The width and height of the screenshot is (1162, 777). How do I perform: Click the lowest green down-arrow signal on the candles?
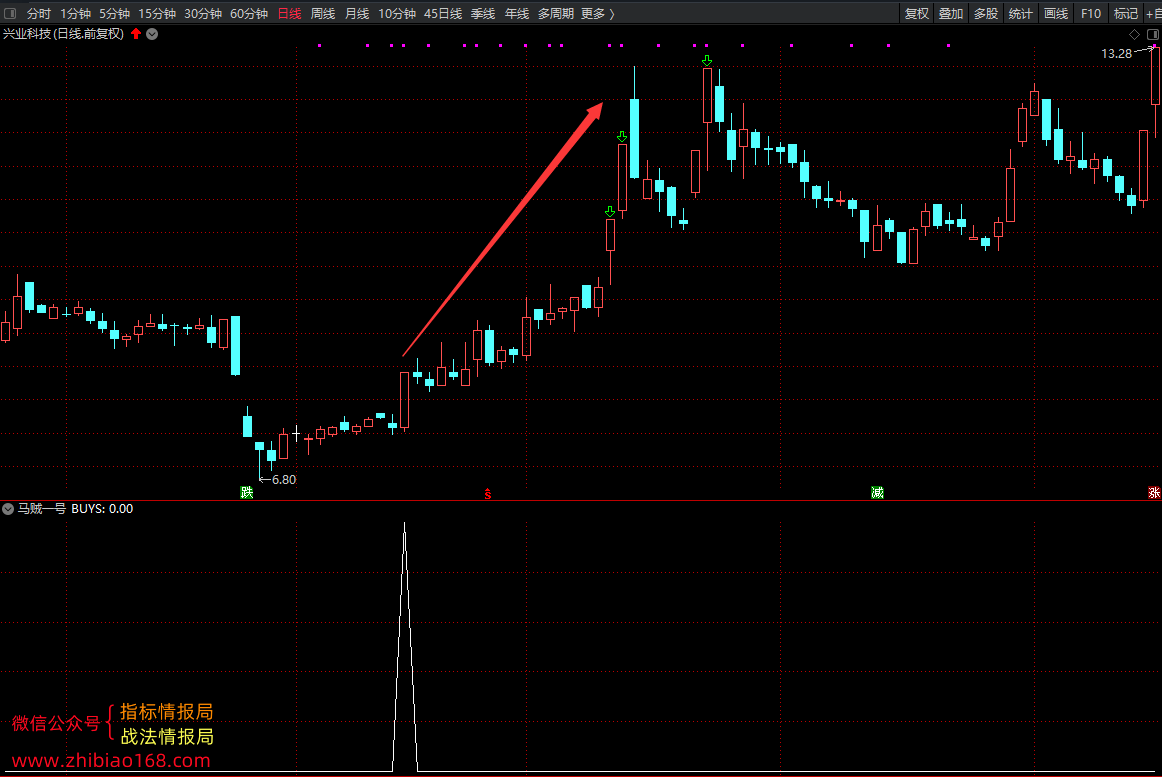coord(610,212)
